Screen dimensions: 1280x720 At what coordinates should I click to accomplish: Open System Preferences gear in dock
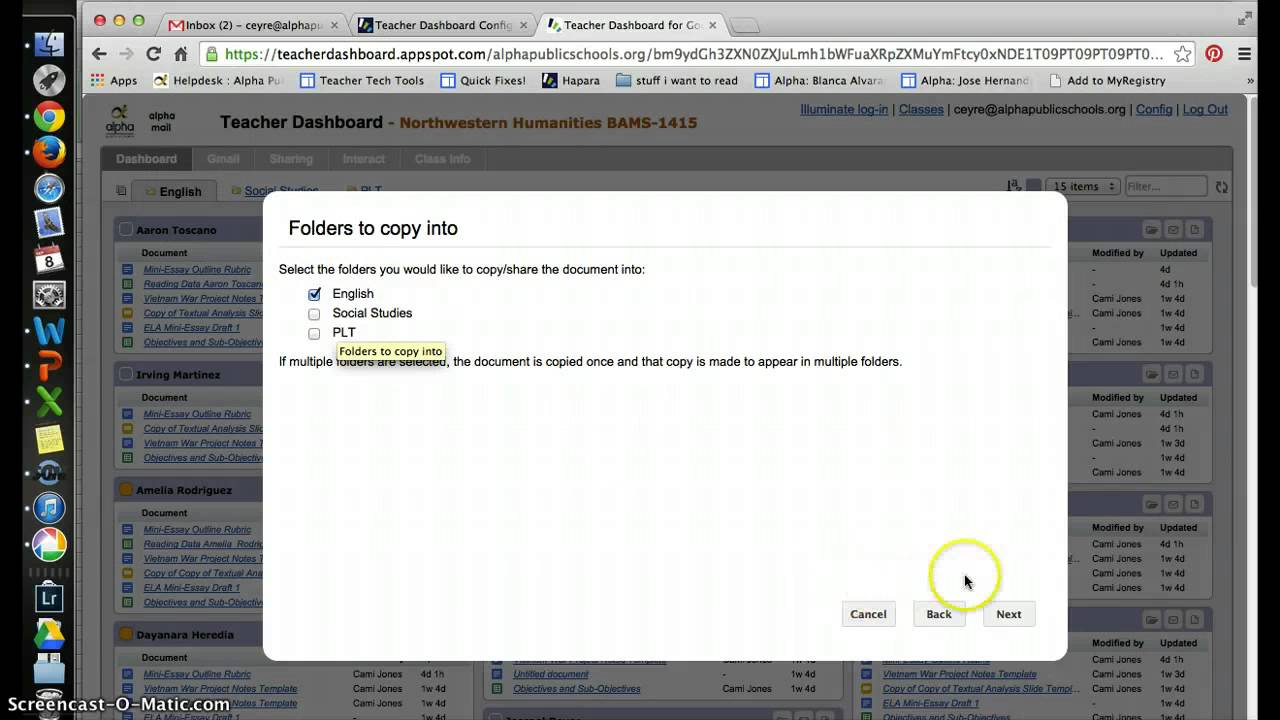pyautogui.click(x=49, y=295)
